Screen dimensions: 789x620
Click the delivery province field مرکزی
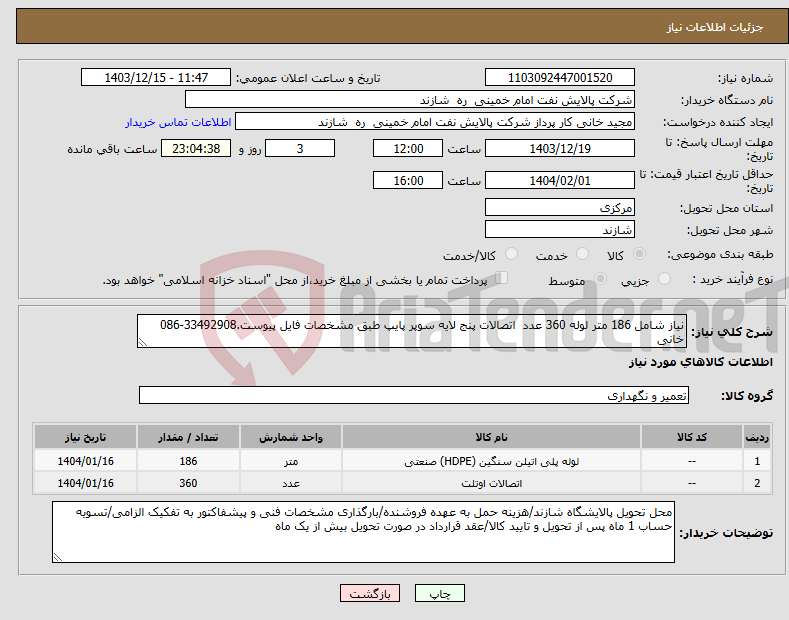pyautogui.click(x=560, y=207)
